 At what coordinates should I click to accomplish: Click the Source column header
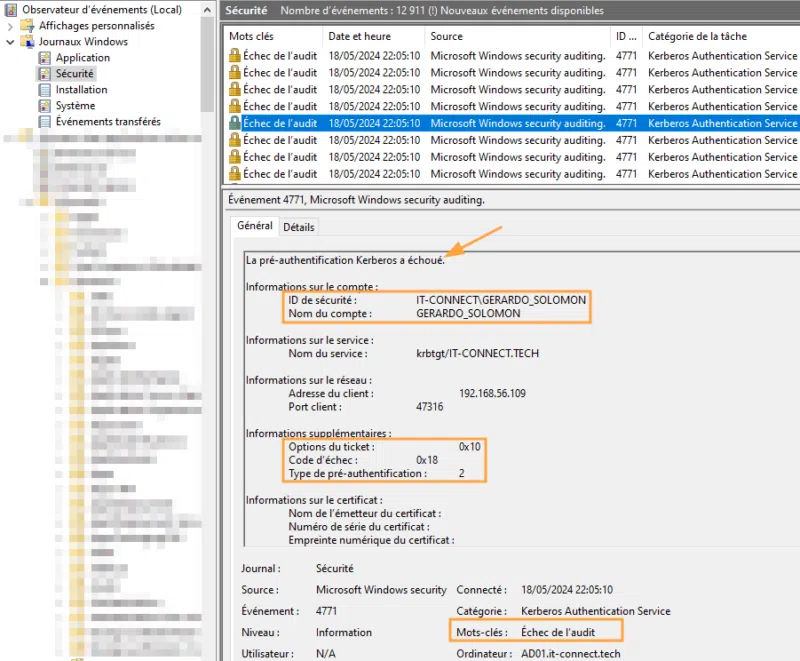click(447, 36)
